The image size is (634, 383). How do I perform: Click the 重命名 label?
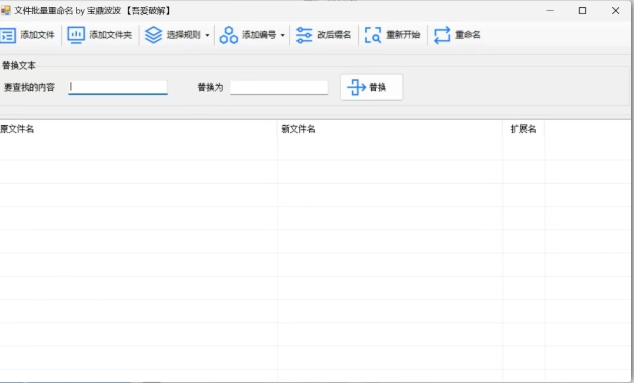tap(468, 35)
